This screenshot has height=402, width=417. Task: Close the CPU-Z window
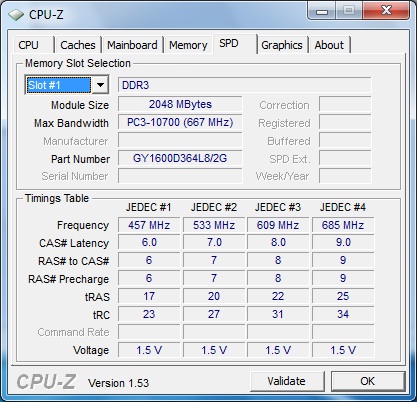click(386, 10)
